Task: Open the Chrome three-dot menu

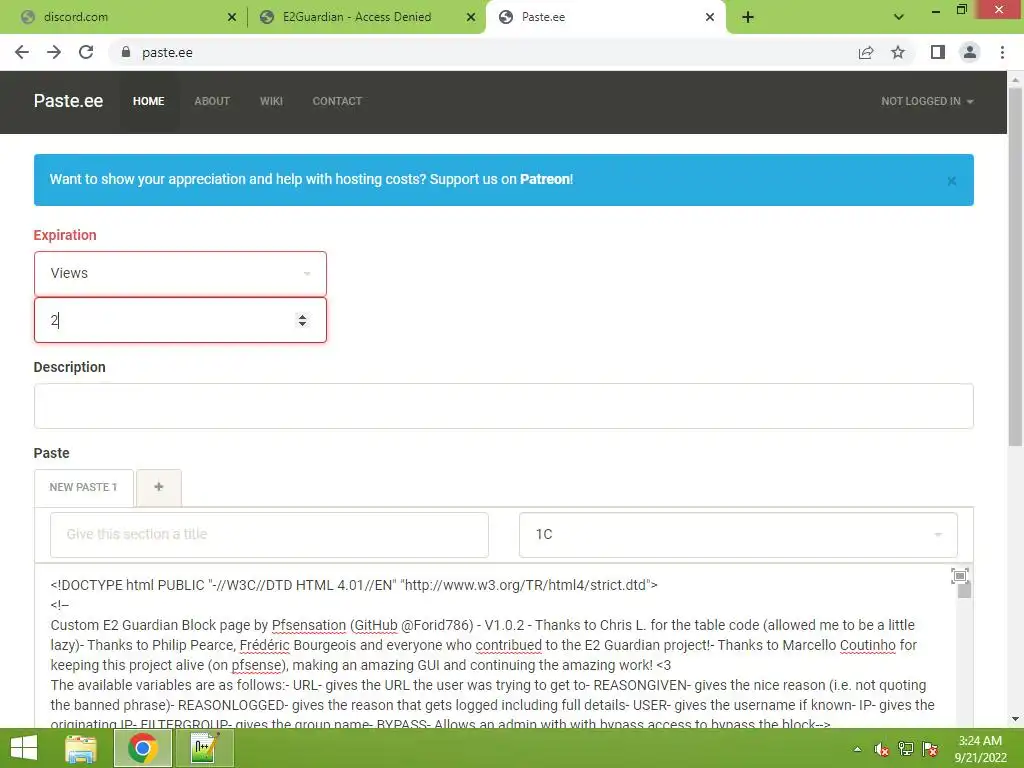Action: 1002,52
